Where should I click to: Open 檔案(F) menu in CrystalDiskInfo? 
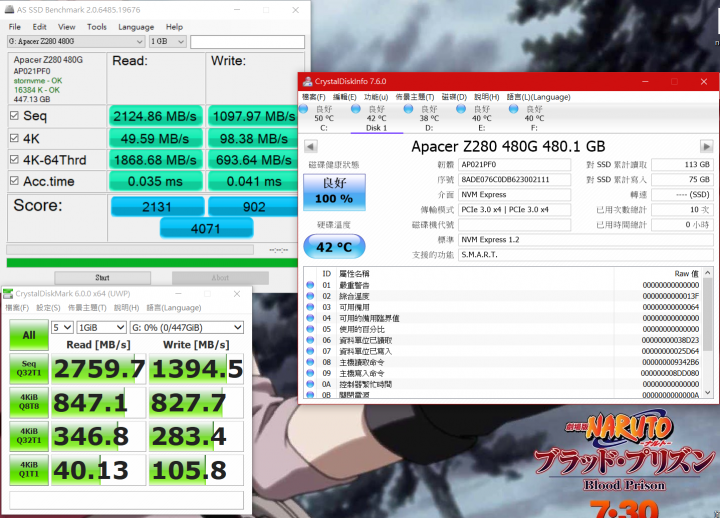click(x=314, y=97)
